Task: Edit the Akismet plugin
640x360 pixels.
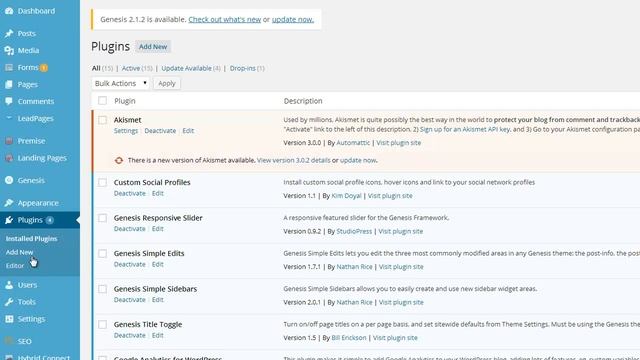Action: 188,131
